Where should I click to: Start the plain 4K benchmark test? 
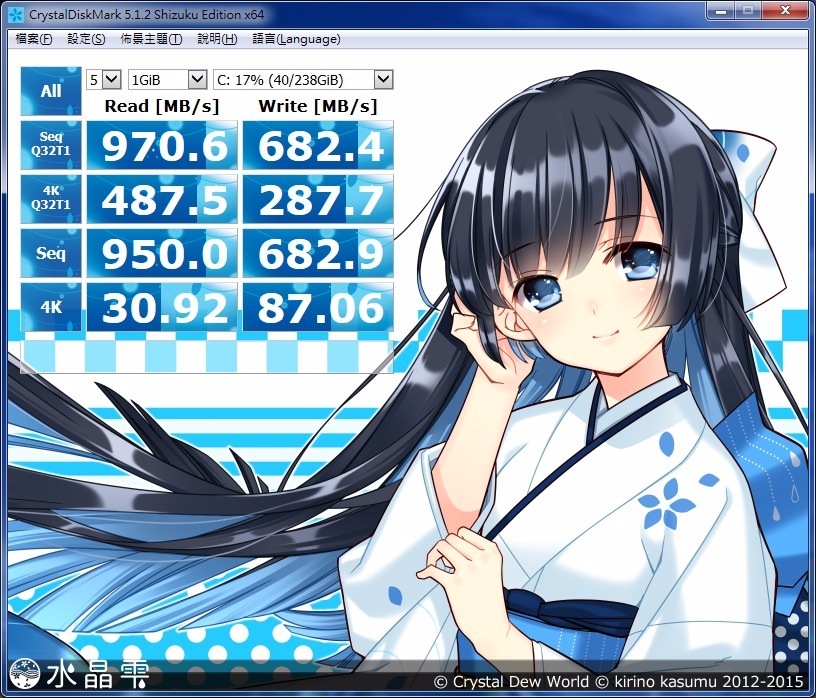tap(51, 307)
